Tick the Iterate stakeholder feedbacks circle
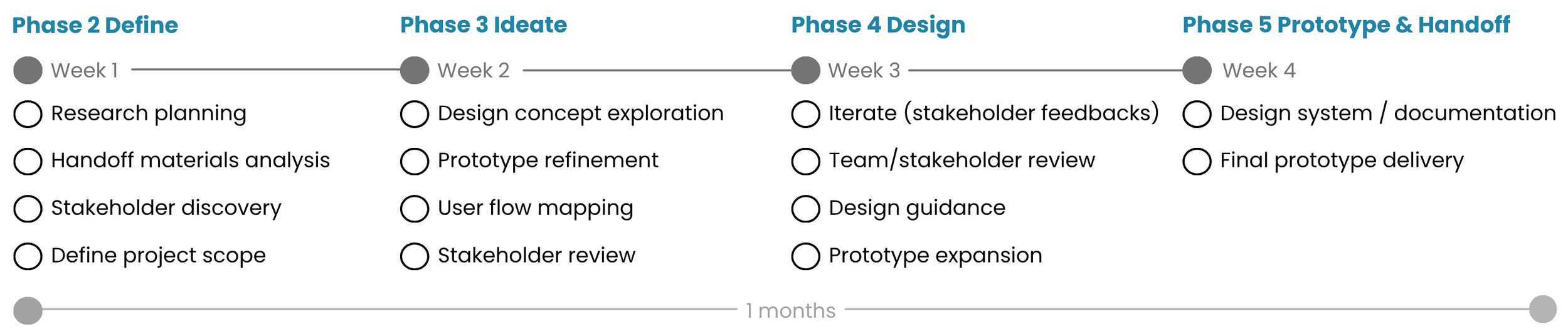This screenshot has height=334, width=1568. 806,114
